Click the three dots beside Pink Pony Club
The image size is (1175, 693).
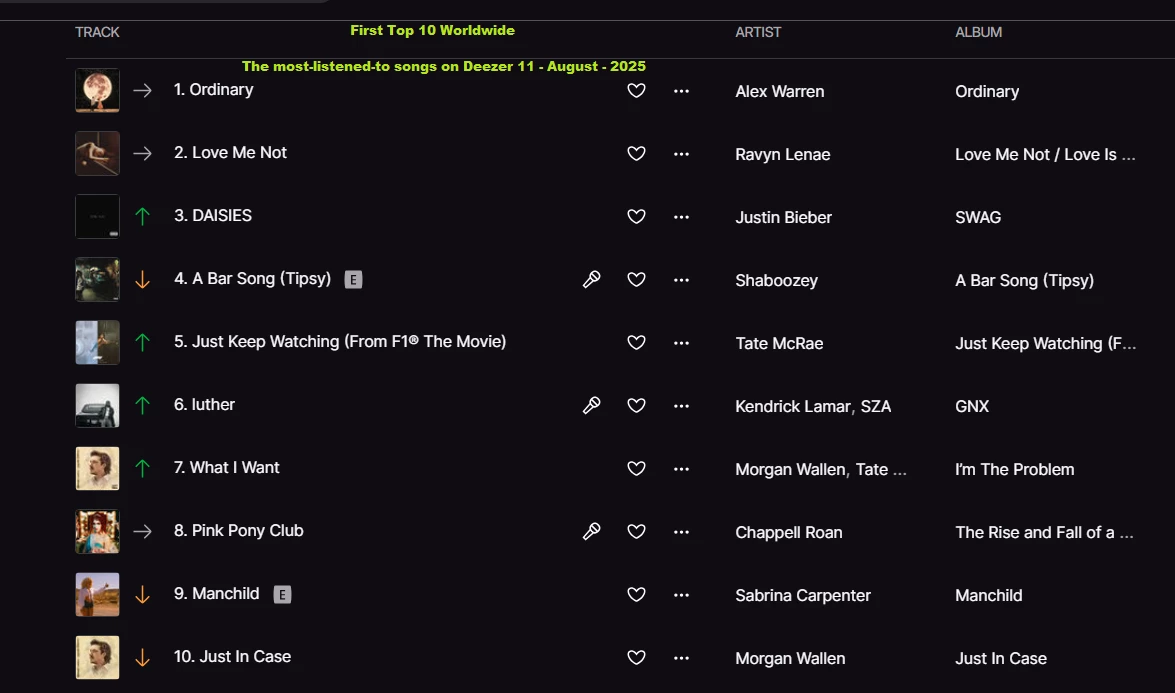tap(681, 532)
